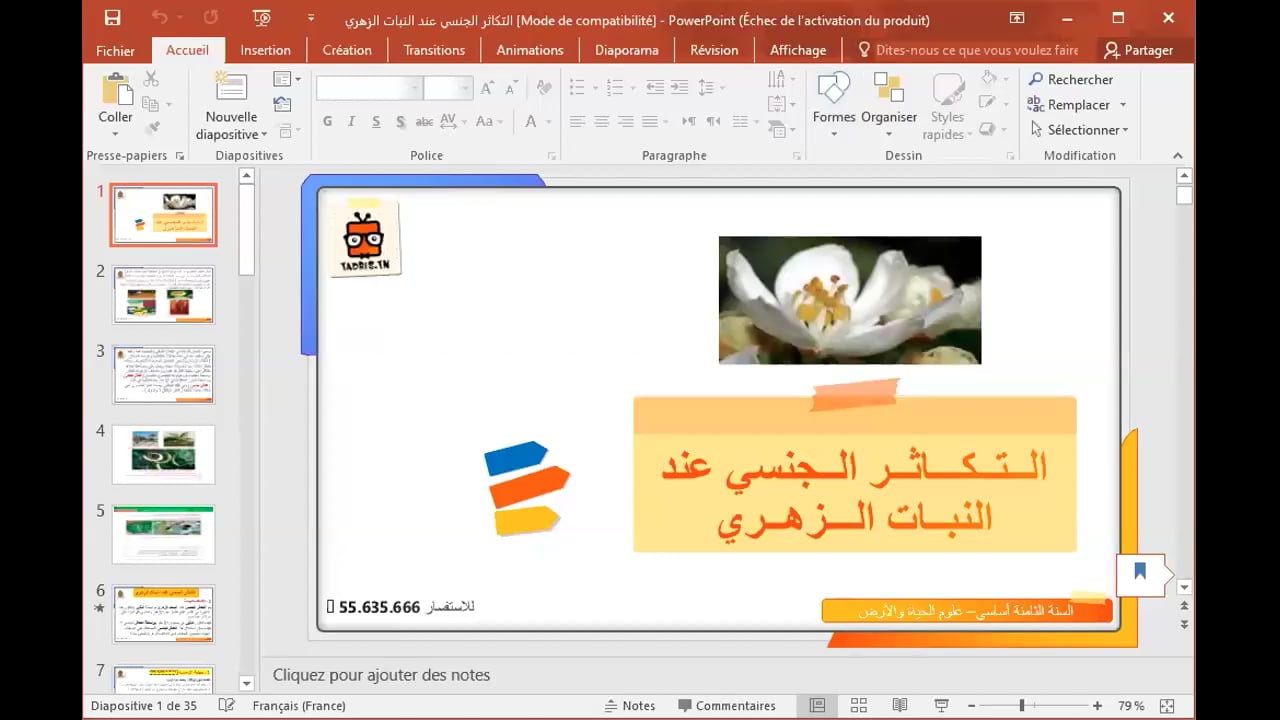Switch to Normal view in status bar
The image size is (1280, 720).
818,705
